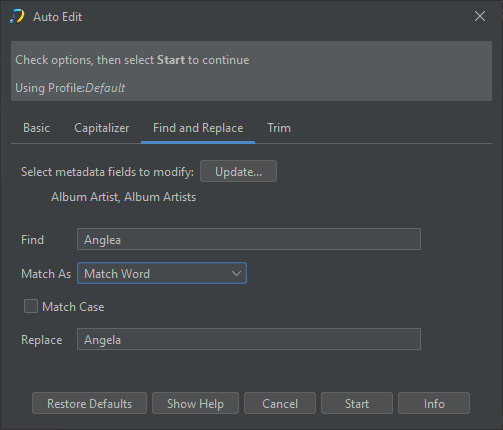
Task: Cancel the Auto Edit operation
Action: pos(280,403)
